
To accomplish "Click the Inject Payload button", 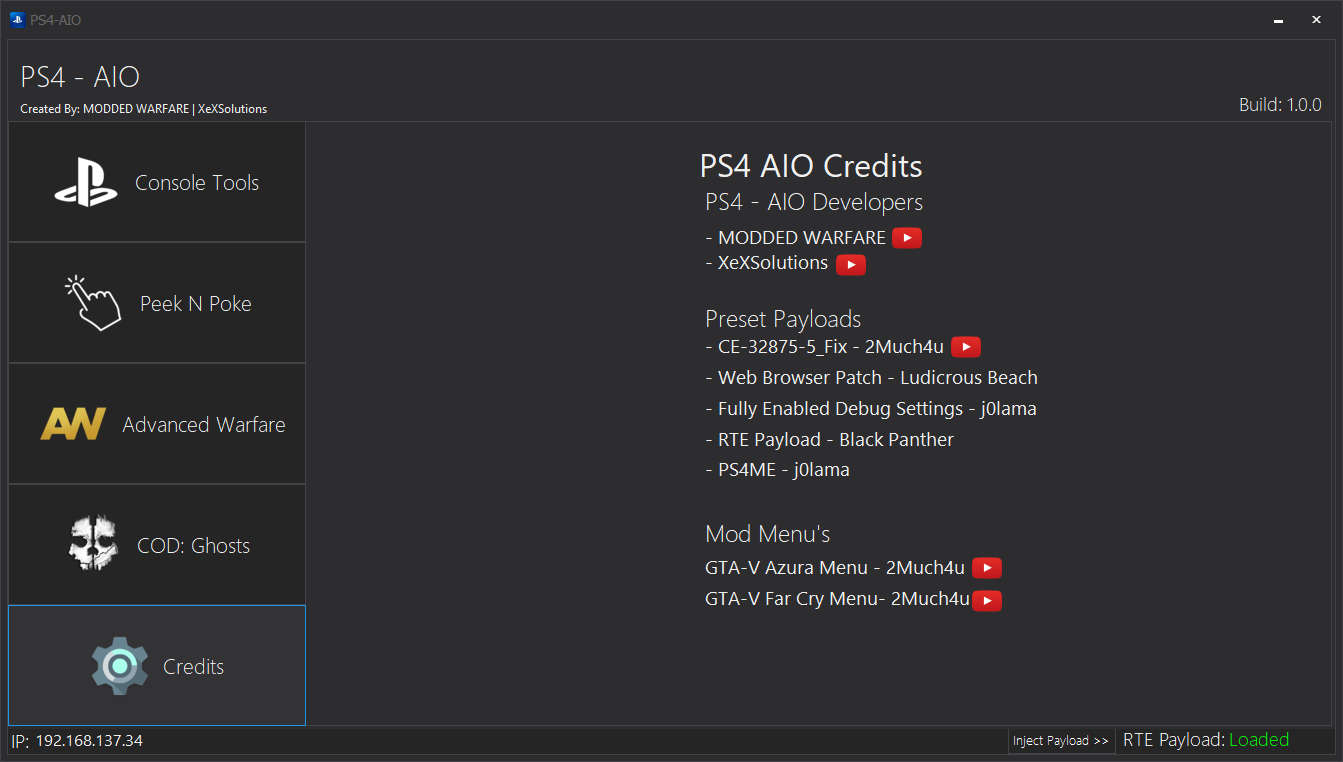I will [x=1061, y=740].
